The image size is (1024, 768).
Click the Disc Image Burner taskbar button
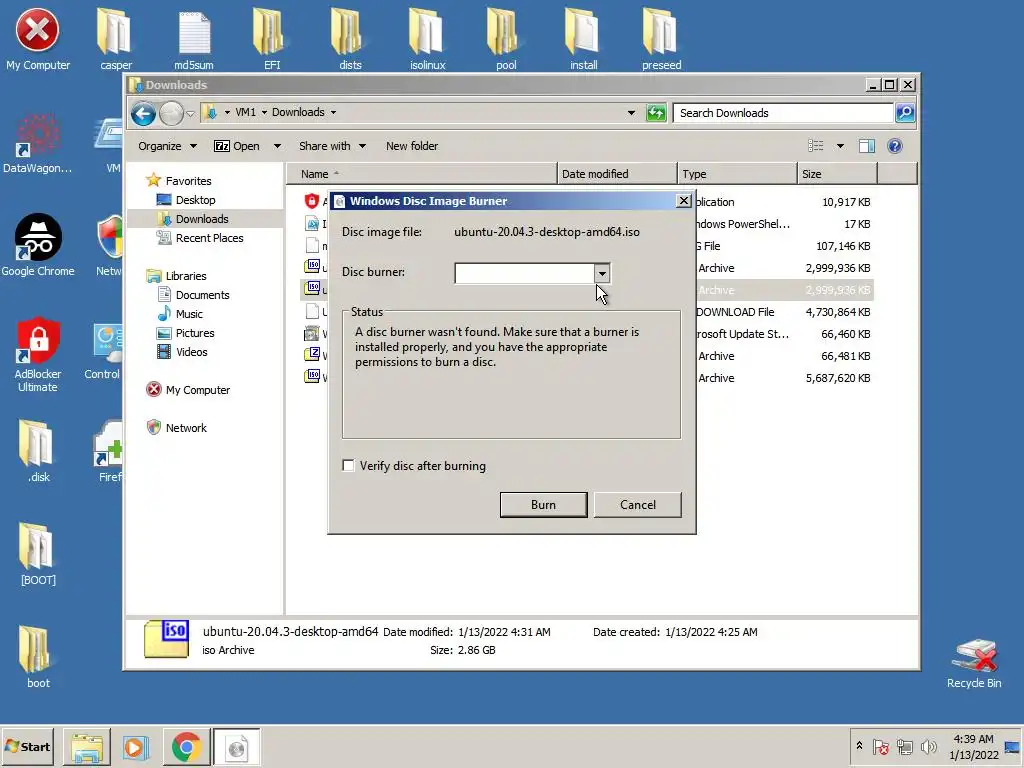(x=236, y=747)
